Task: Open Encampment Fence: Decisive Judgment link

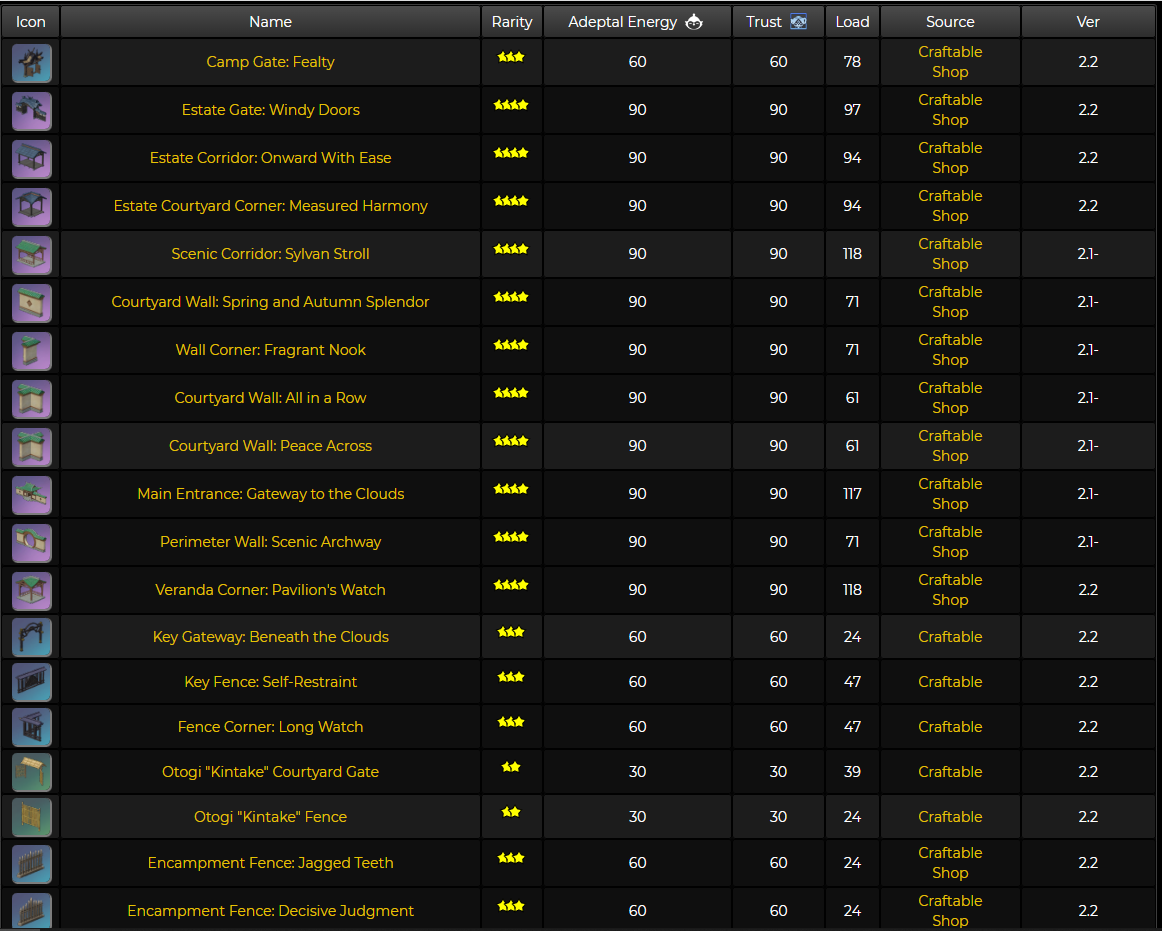Action: (x=270, y=911)
